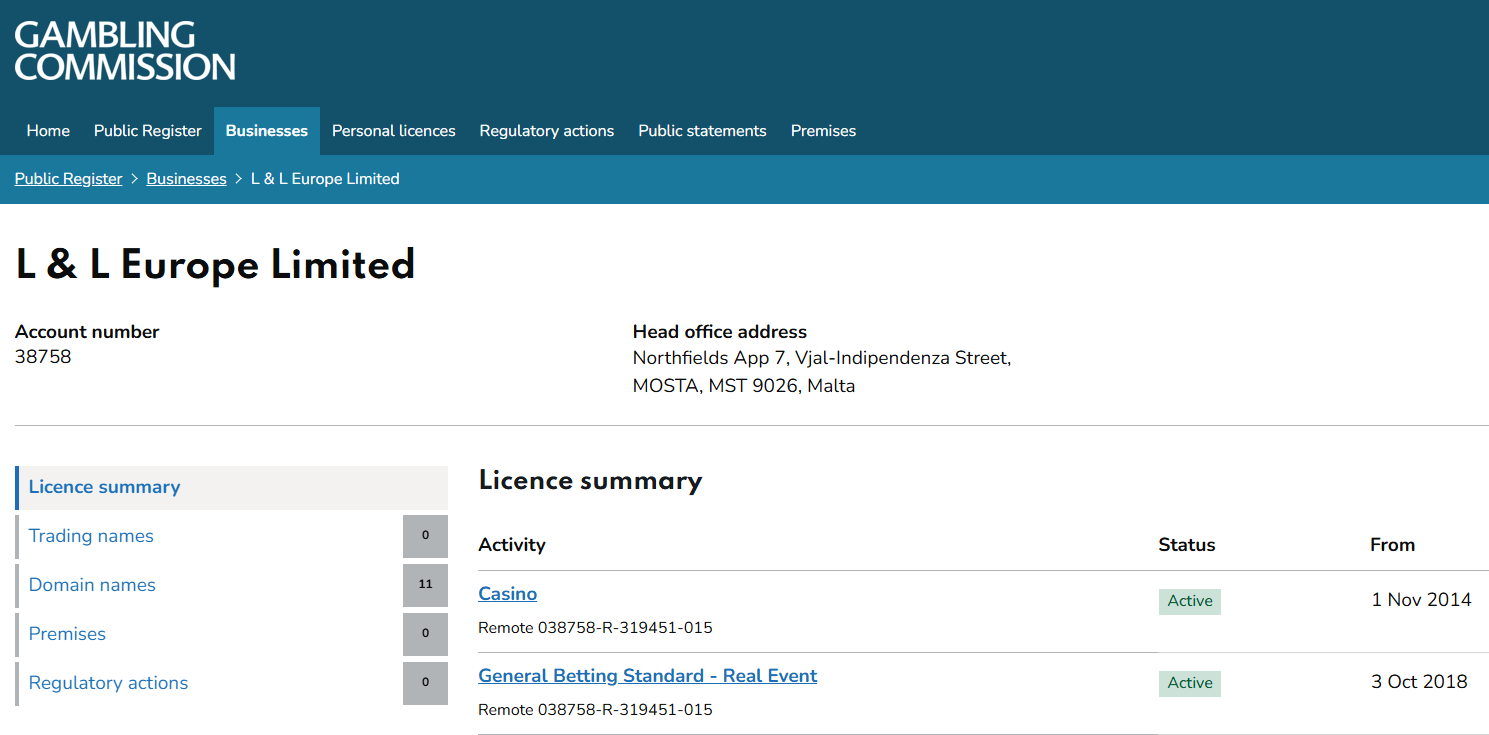Follow the Businesses breadcrumb link
This screenshot has width=1489, height=735.
[x=186, y=179]
